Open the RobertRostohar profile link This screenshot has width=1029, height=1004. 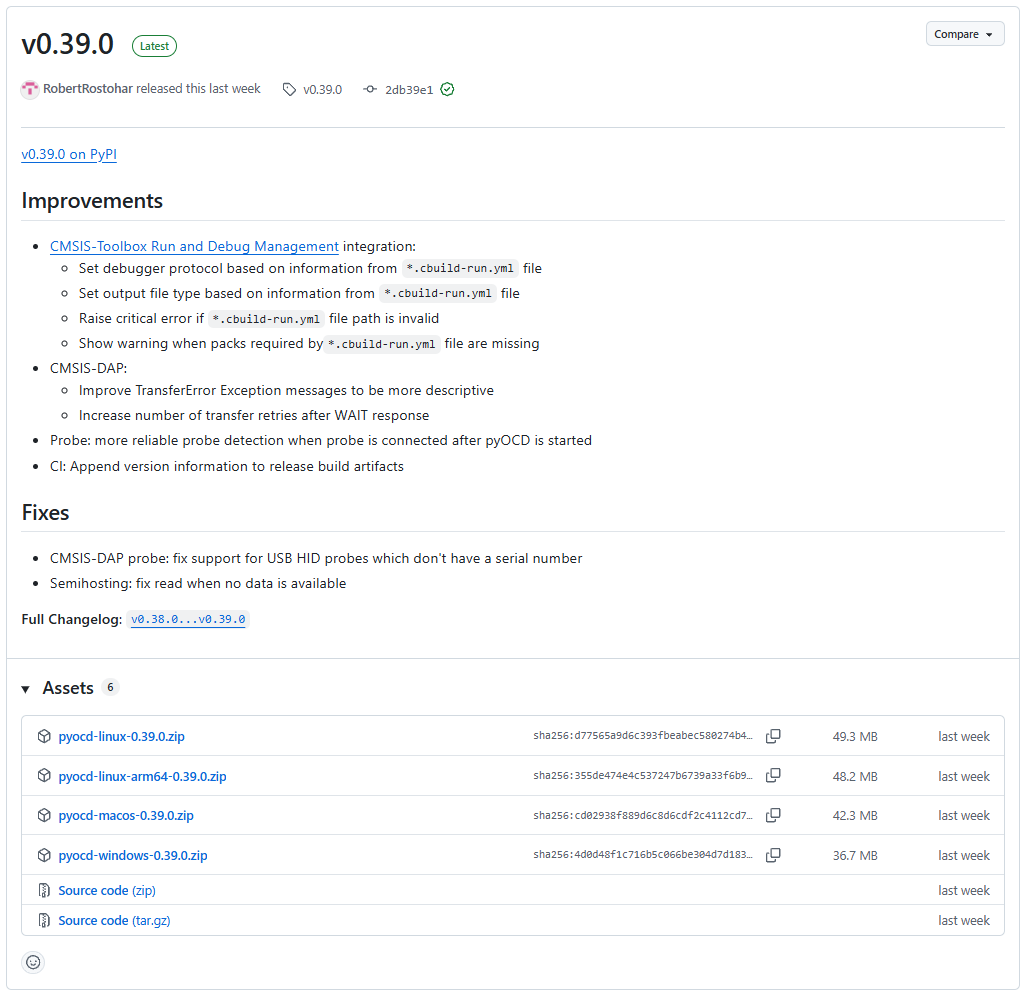pyautogui.click(x=88, y=89)
